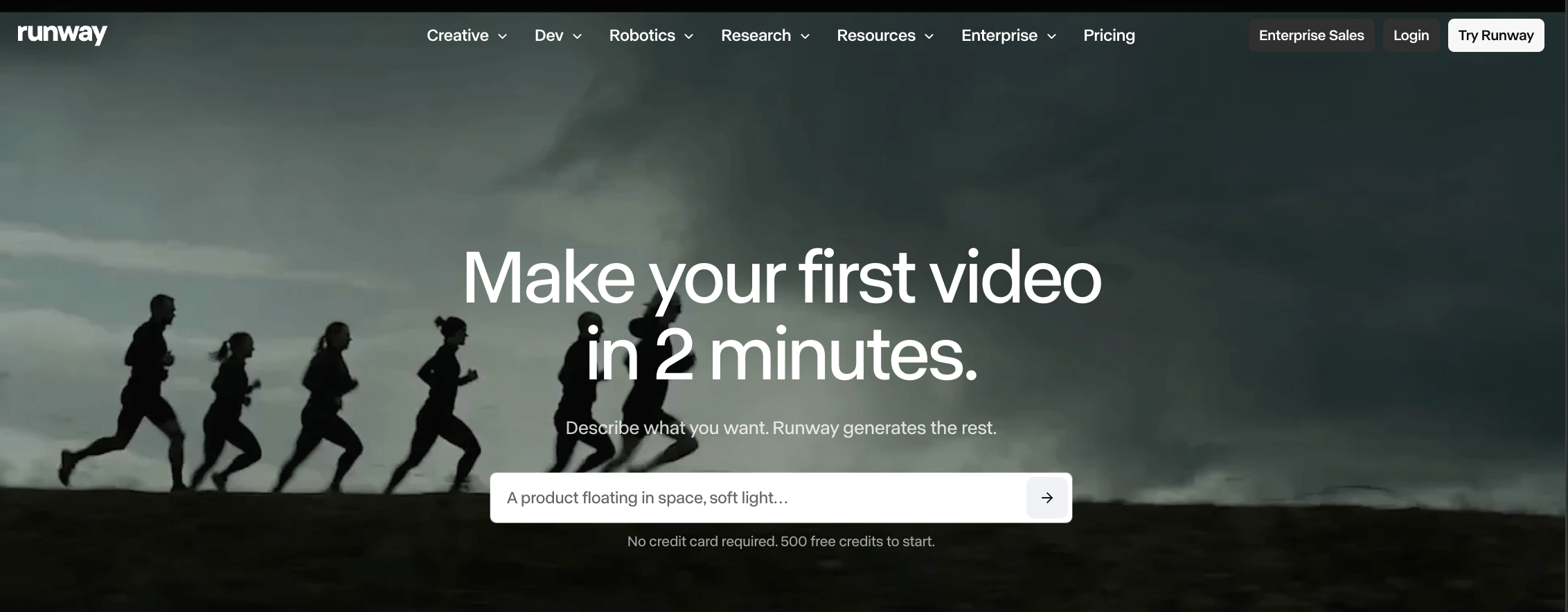Click the Try Runway button
The image size is (1568, 612).
[x=1496, y=35]
